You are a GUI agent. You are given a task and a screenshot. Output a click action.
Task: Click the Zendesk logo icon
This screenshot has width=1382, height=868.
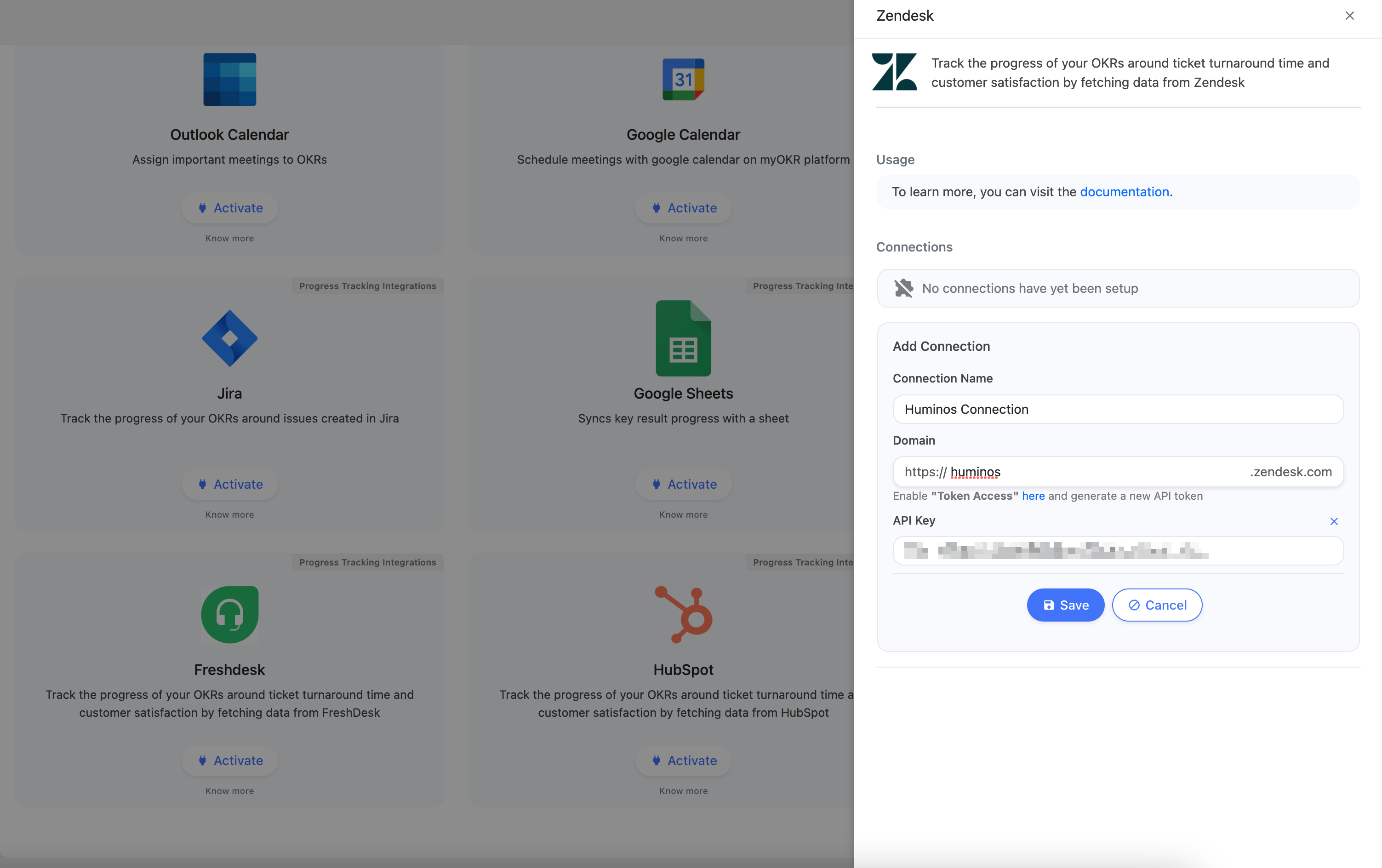coord(894,72)
